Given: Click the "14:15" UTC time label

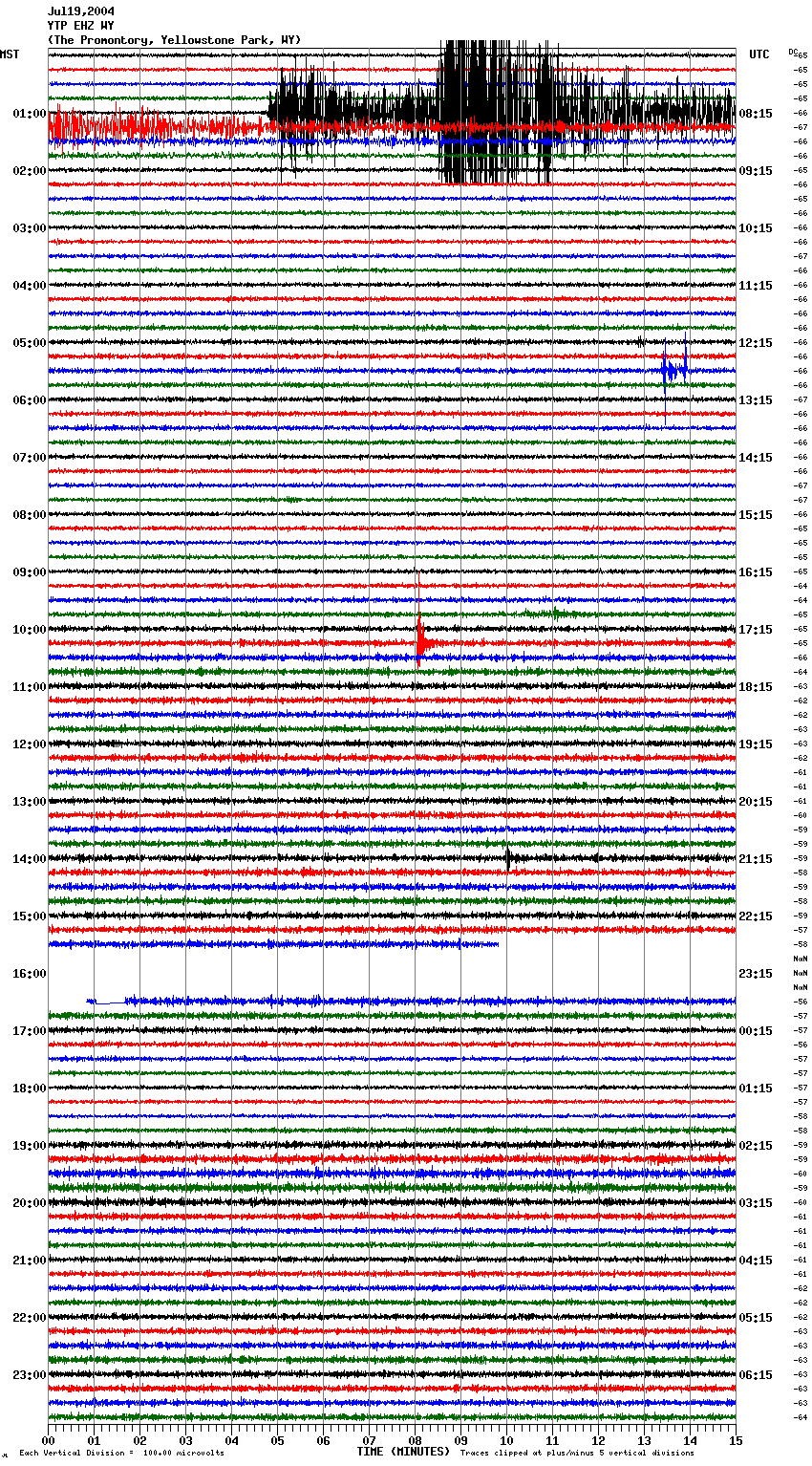Looking at the screenshot, I should pyautogui.click(x=756, y=457).
